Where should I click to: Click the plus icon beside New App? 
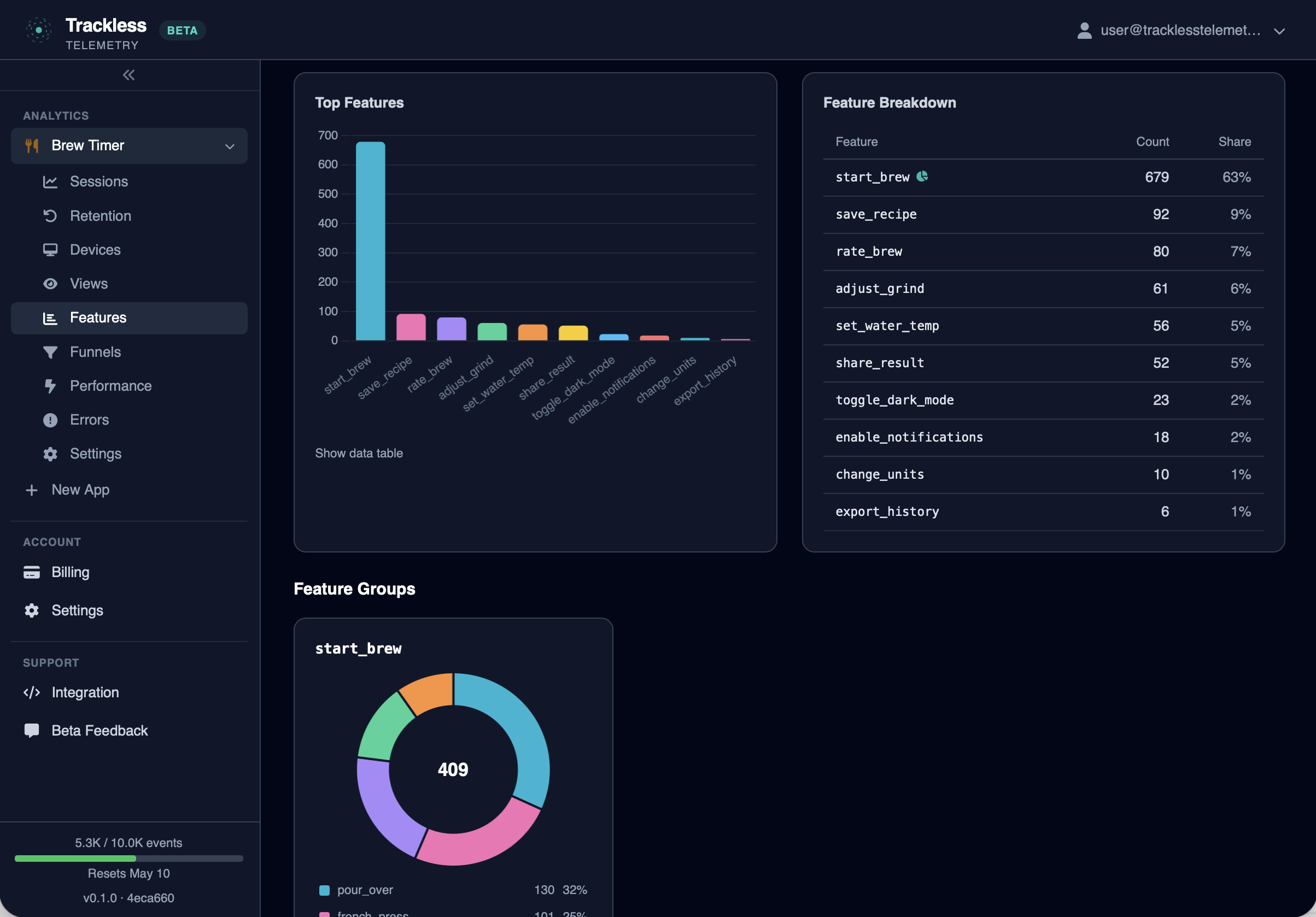(32, 490)
